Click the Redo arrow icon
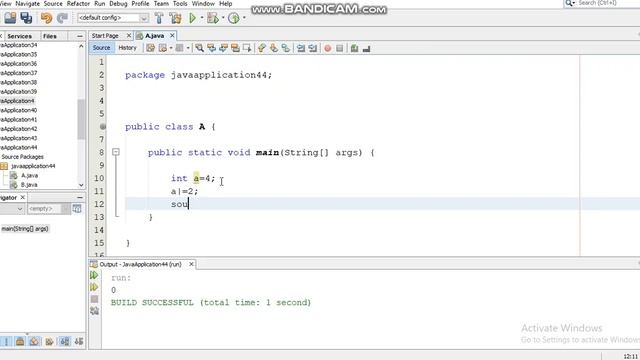 (x=62, y=18)
